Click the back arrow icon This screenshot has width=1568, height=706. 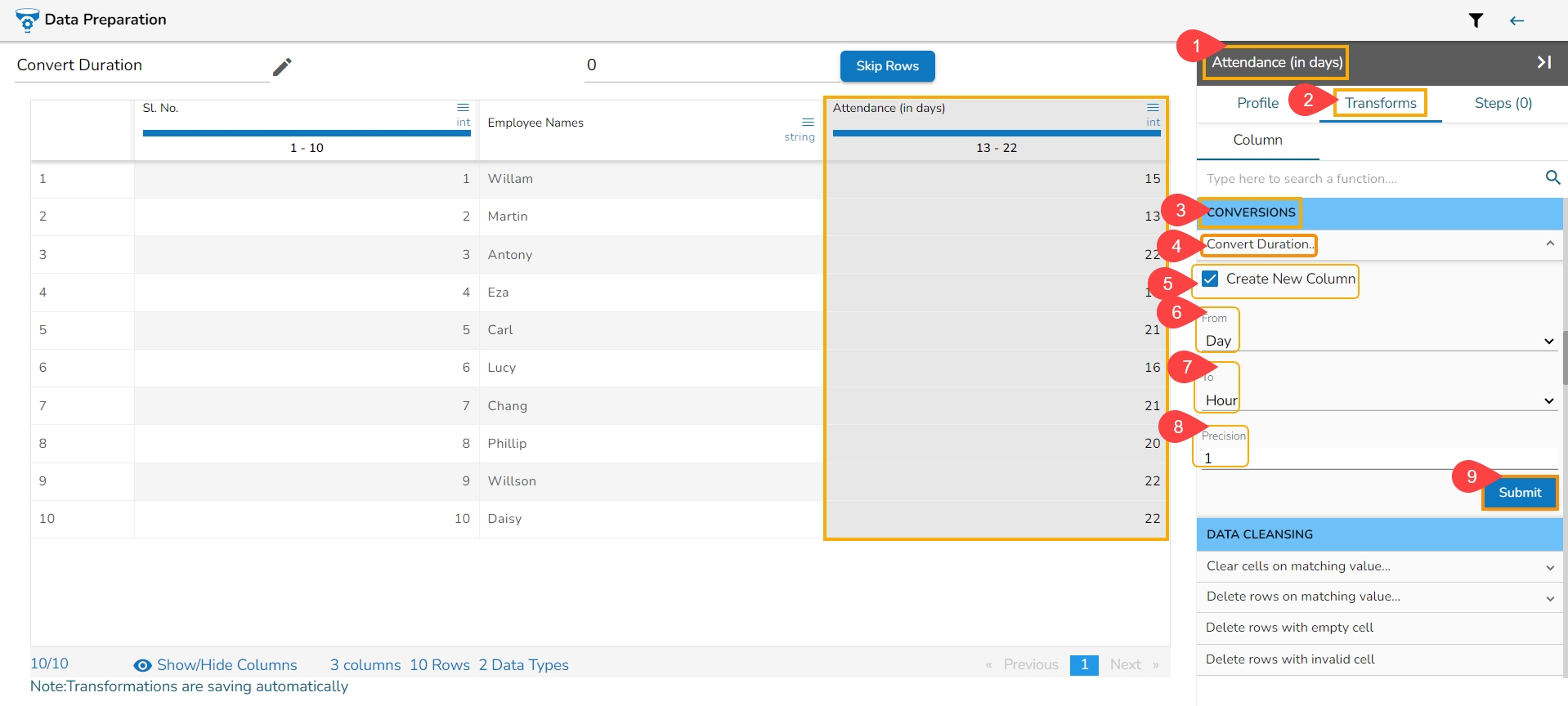tap(1516, 20)
